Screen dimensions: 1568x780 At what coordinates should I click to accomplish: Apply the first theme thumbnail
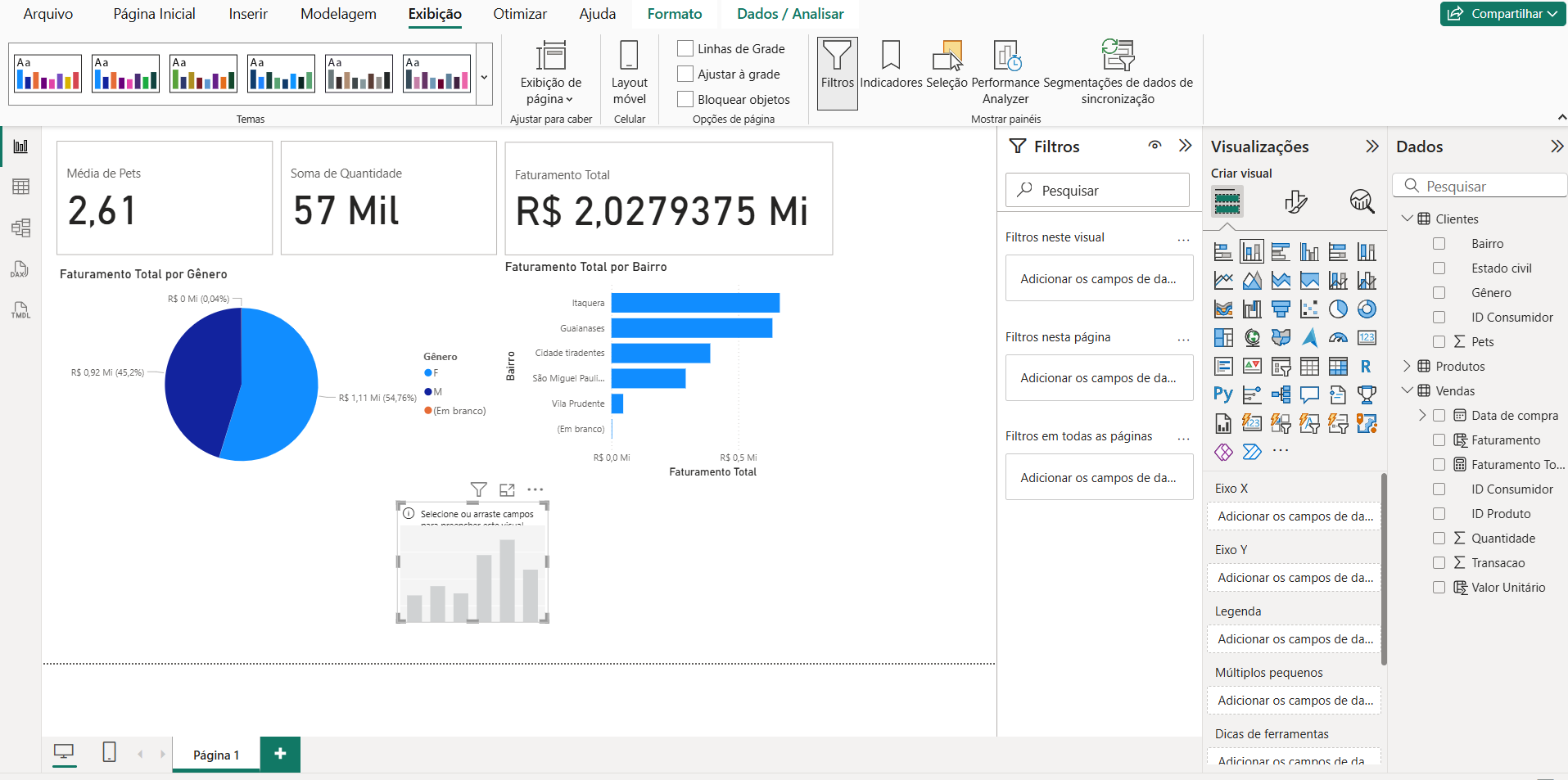coord(48,74)
